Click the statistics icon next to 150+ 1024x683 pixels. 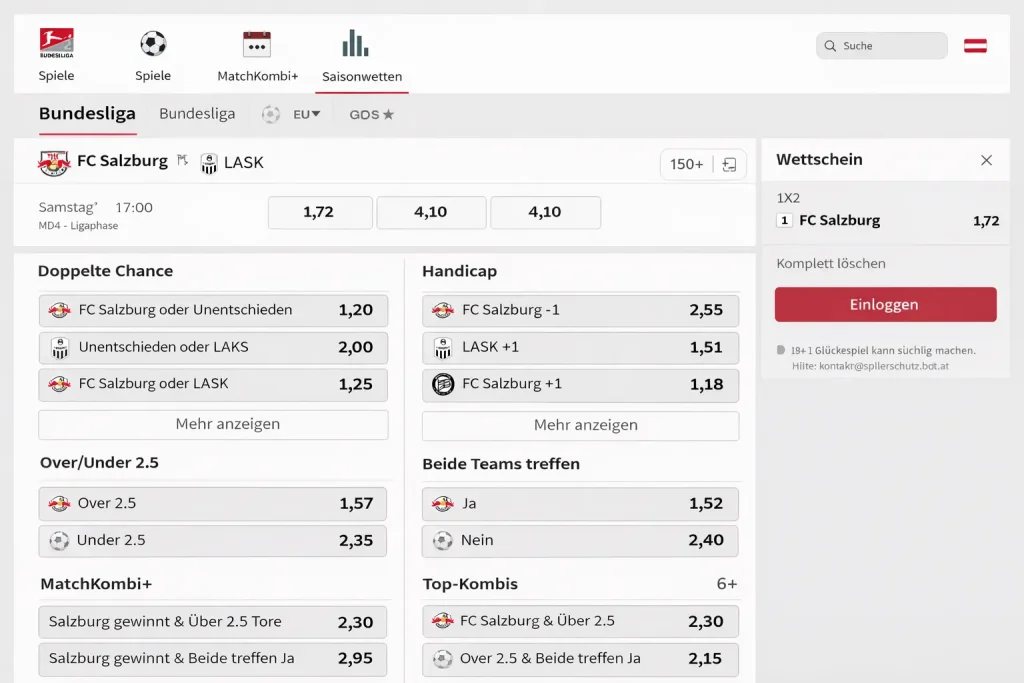[729, 165]
